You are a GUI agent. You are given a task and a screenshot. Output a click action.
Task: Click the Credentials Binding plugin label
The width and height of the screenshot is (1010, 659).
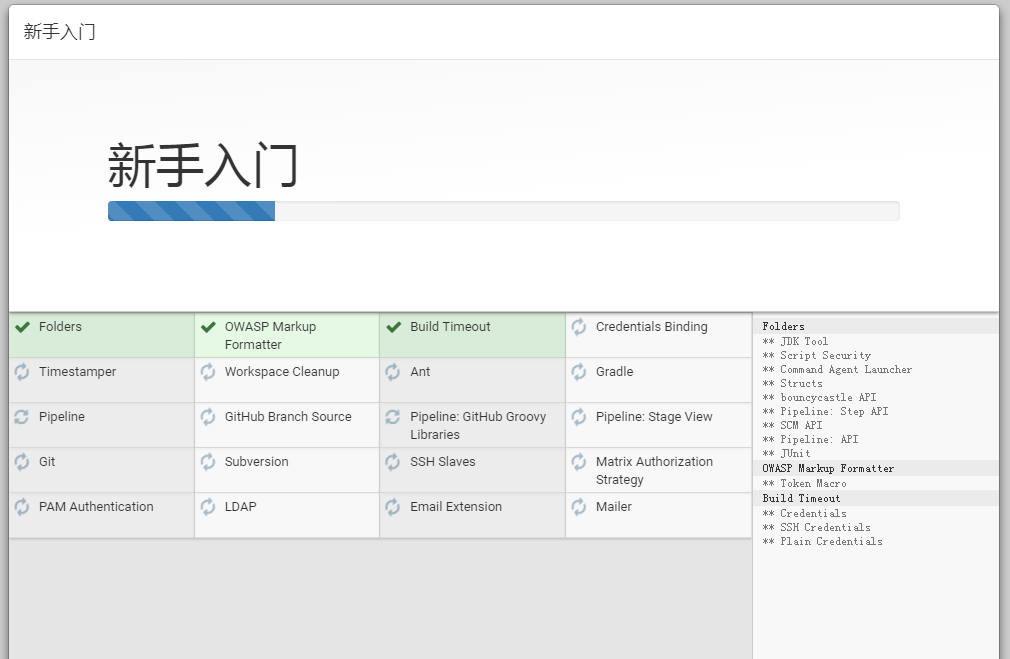click(x=651, y=327)
